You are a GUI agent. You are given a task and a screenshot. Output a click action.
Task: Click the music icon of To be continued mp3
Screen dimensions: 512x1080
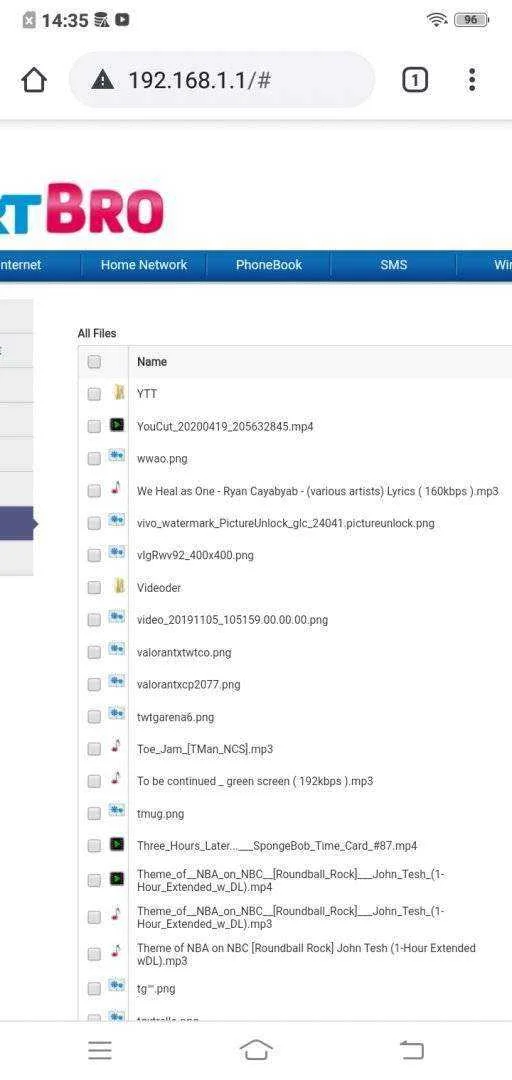(116, 778)
